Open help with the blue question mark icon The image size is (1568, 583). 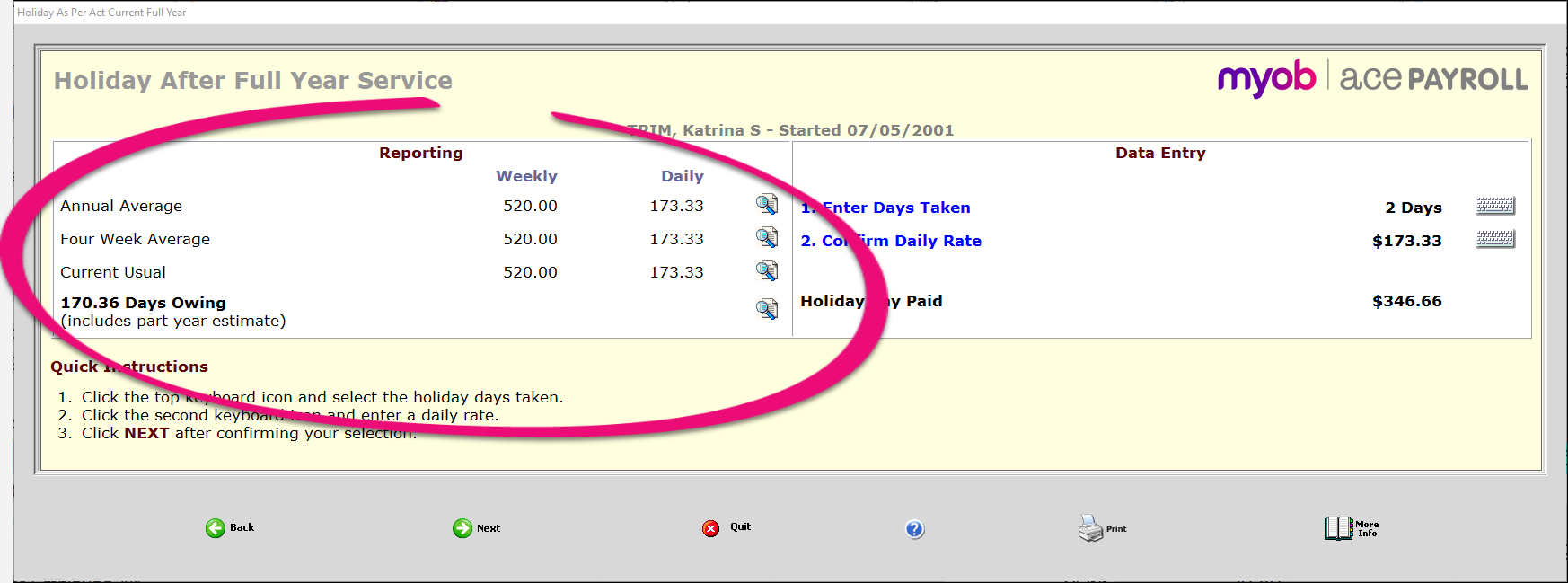[914, 529]
